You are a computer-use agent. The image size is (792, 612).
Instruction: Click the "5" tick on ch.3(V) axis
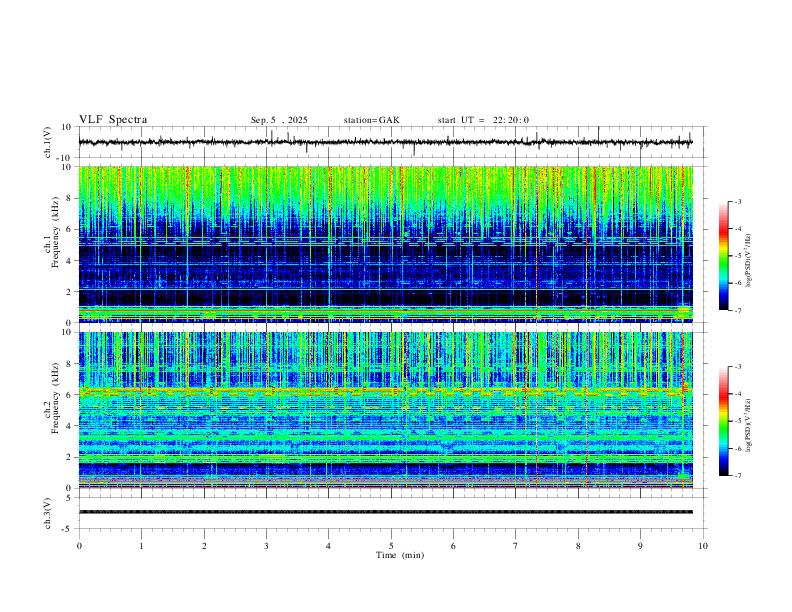tap(69, 497)
